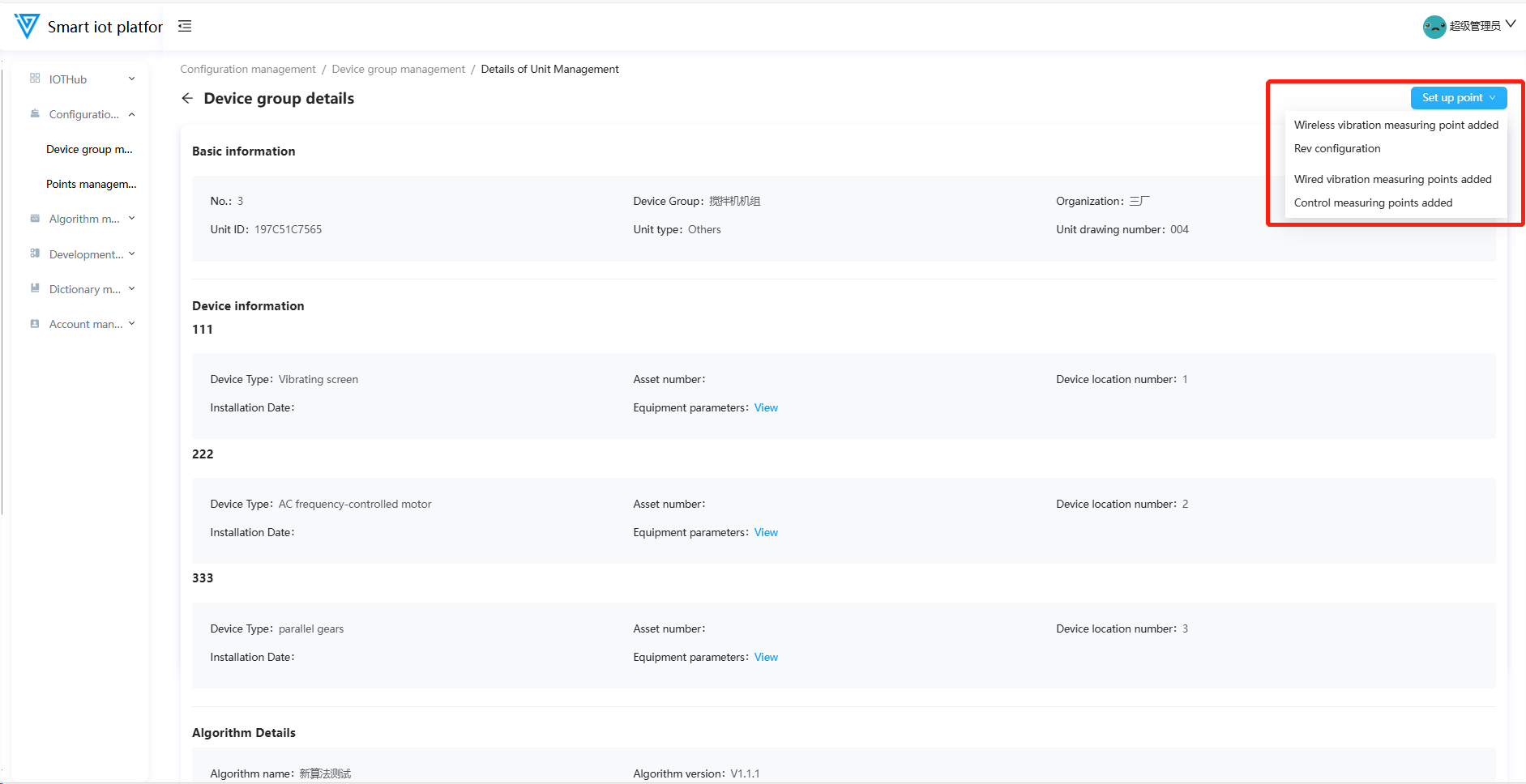Click the Account management sidebar icon

click(35, 324)
